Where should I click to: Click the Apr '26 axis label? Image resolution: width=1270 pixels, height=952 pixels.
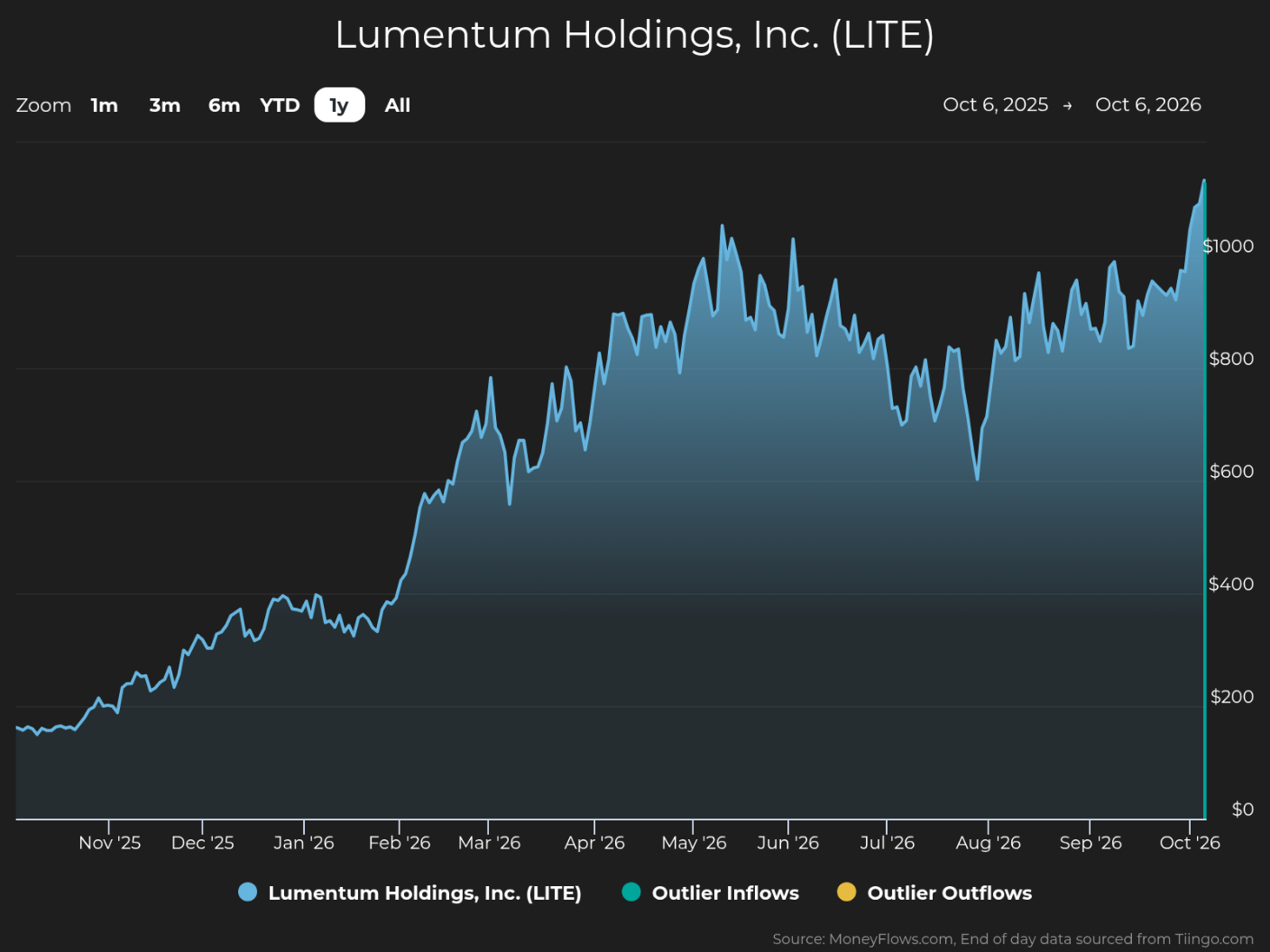[594, 843]
